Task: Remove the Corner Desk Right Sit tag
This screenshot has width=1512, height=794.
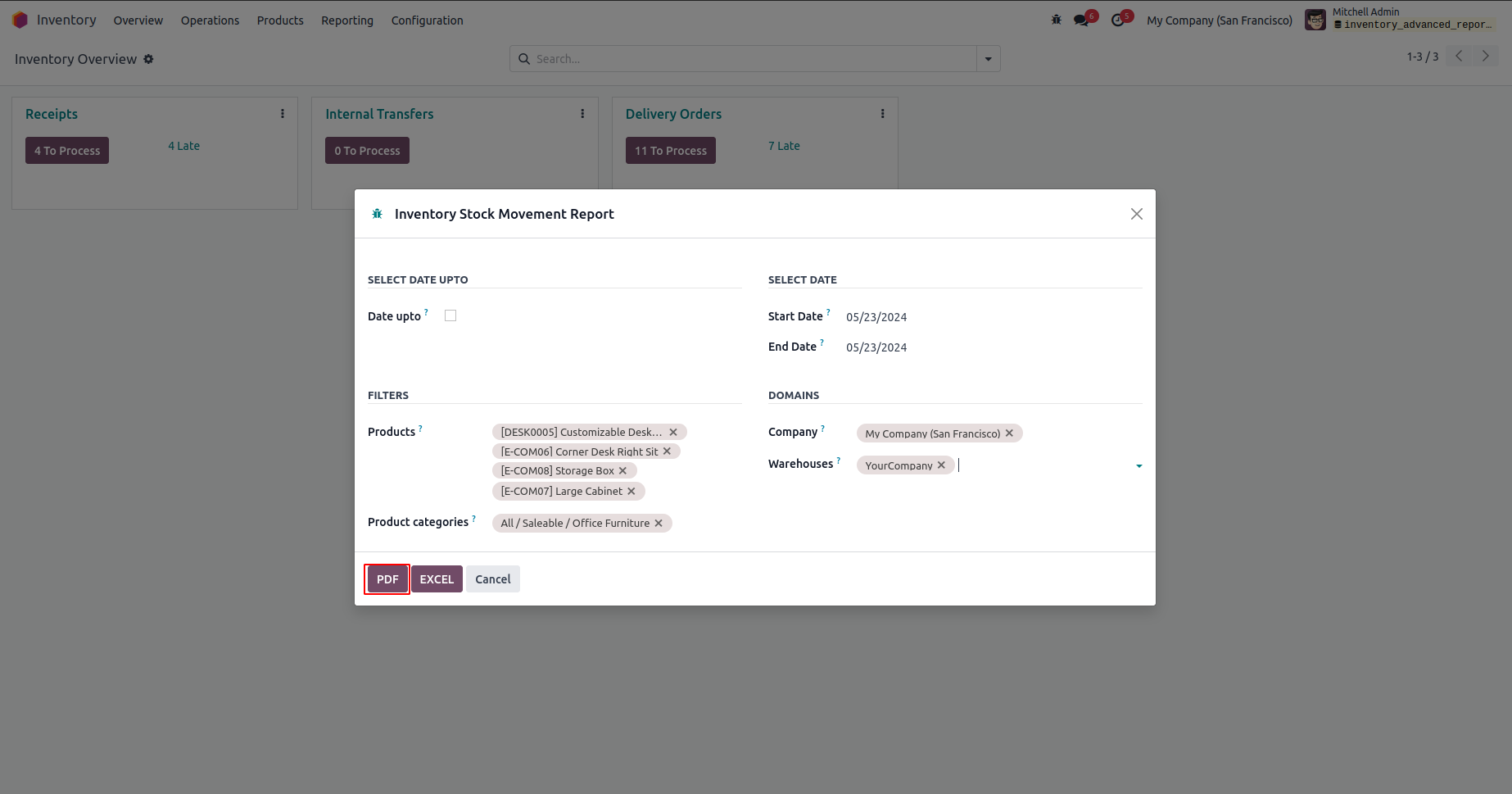Action: [667, 451]
